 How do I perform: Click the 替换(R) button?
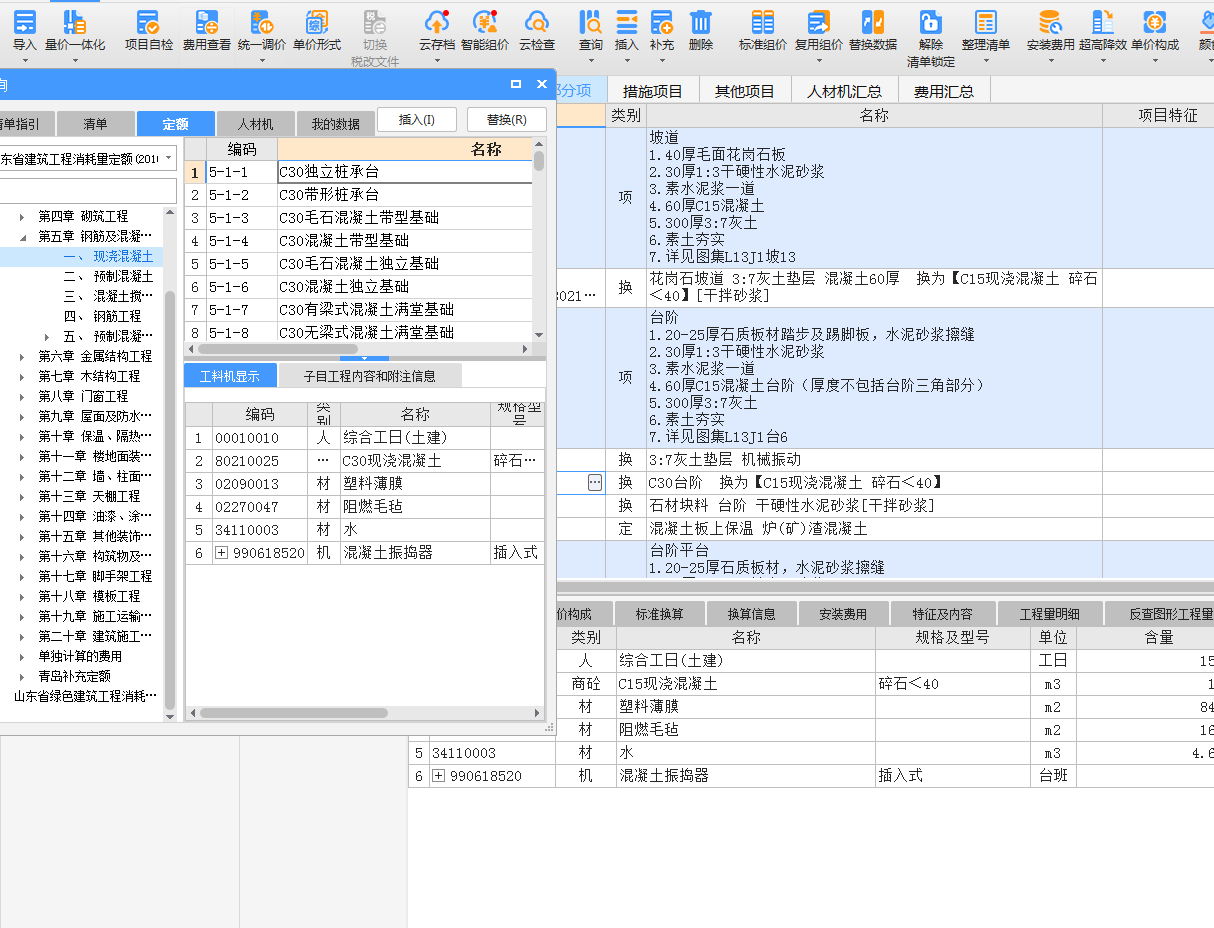(507, 119)
